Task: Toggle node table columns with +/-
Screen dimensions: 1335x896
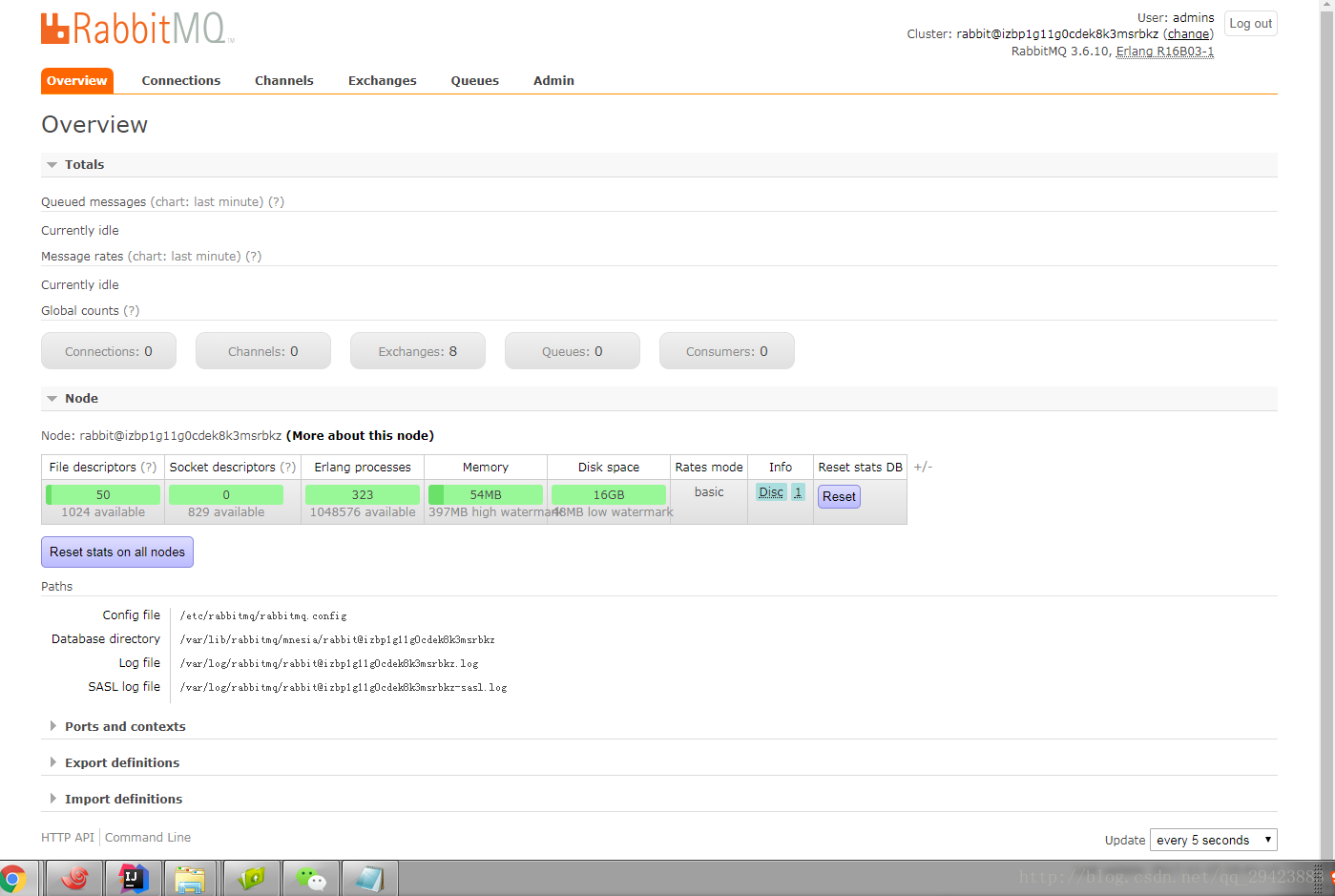Action: tap(923, 467)
